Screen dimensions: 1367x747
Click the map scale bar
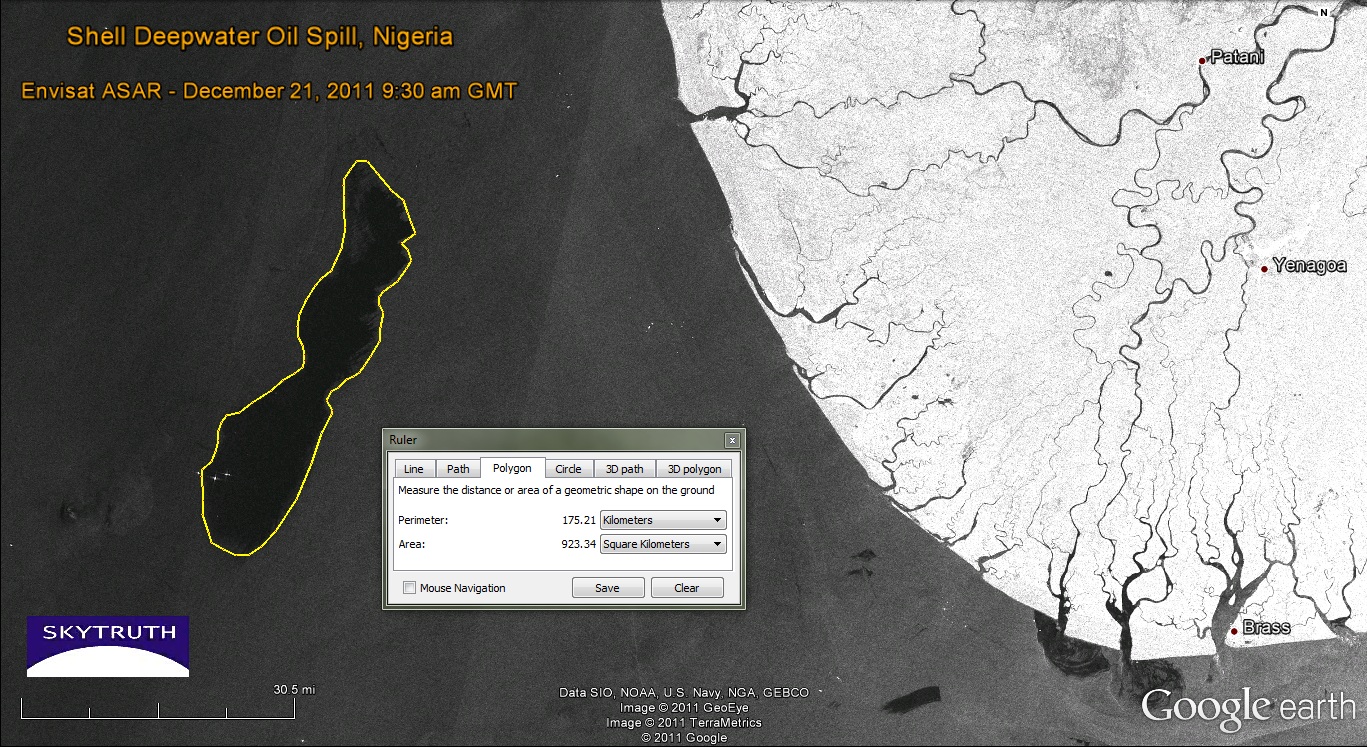[158, 710]
